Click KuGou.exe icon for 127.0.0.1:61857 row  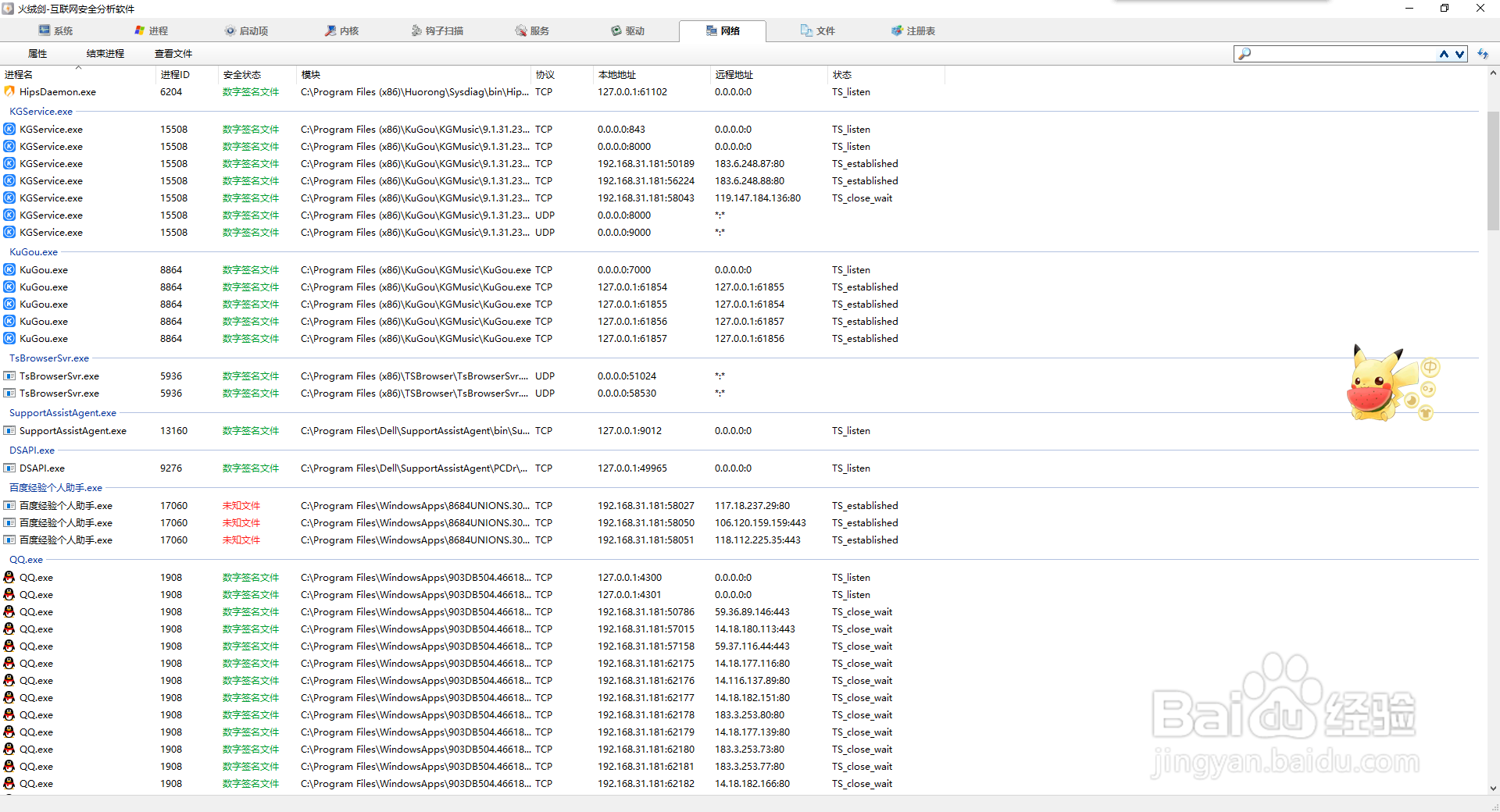coord(9,338)
